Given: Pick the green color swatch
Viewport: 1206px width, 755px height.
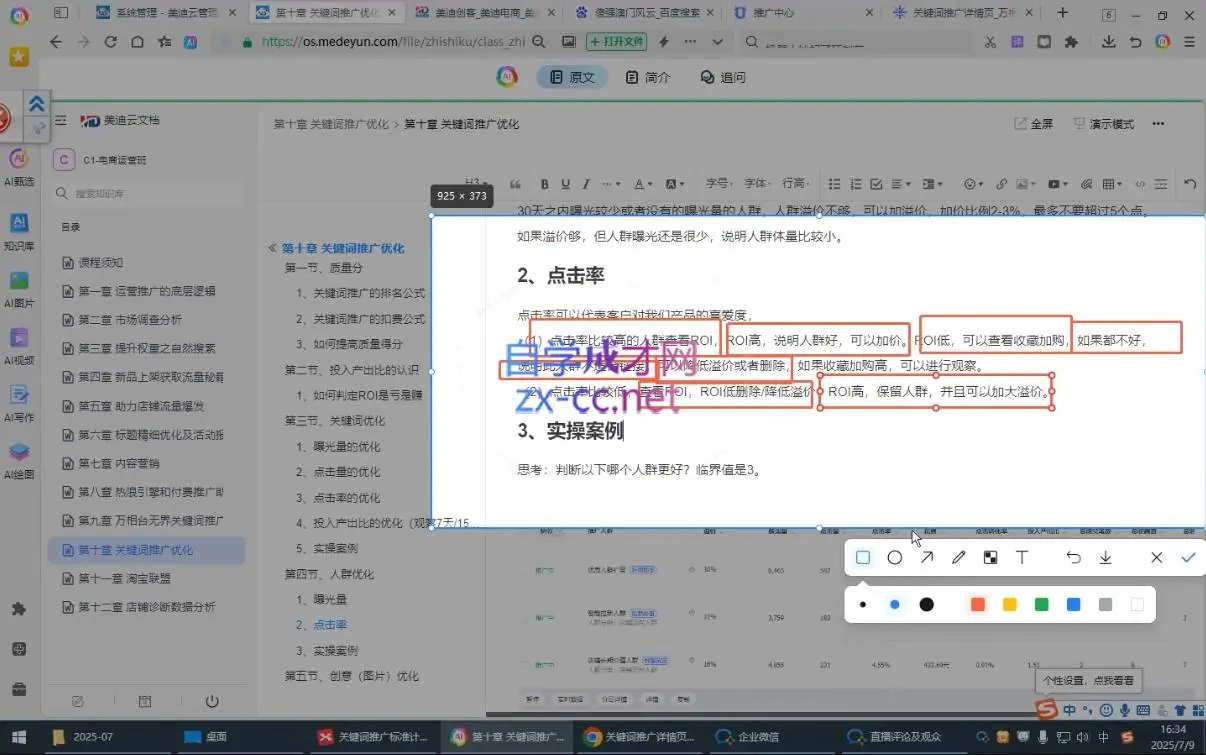Looking at the screenshot, I should tap(1041, 604).
